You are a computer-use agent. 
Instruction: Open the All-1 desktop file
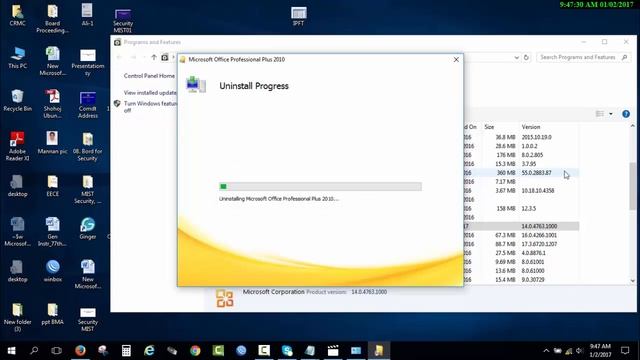tap(87, 16)
